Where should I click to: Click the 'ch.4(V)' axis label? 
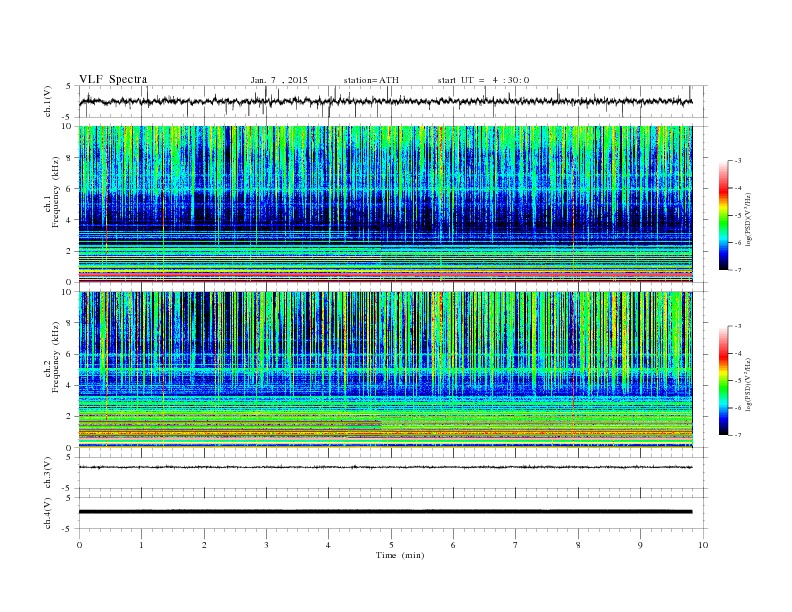48,513
